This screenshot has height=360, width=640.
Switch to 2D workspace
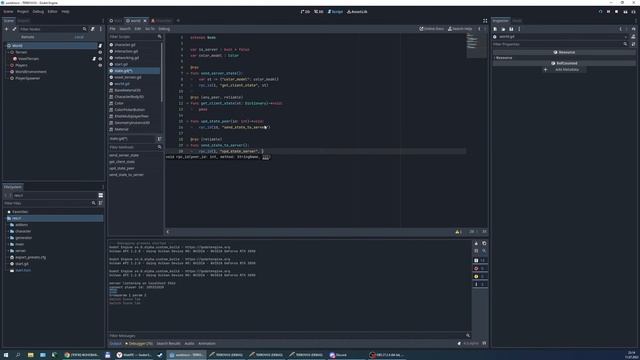(305, 12)
